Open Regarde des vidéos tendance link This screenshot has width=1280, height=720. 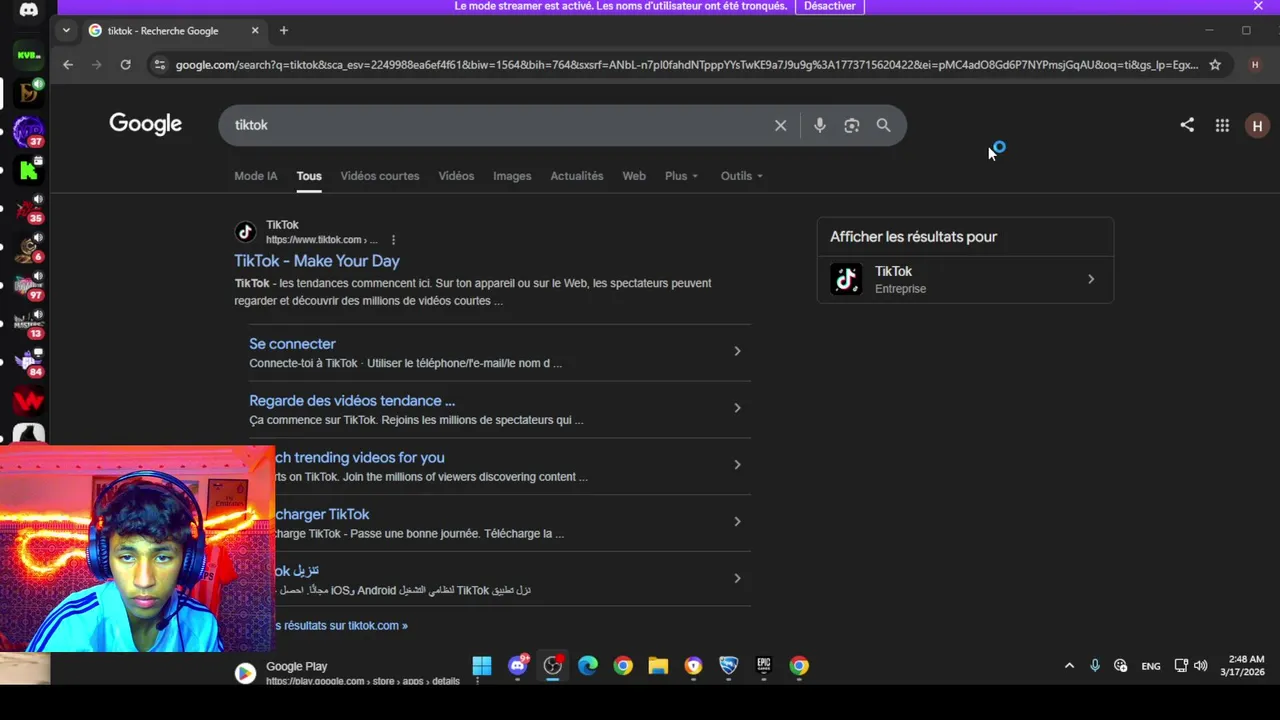coord(352,401)
